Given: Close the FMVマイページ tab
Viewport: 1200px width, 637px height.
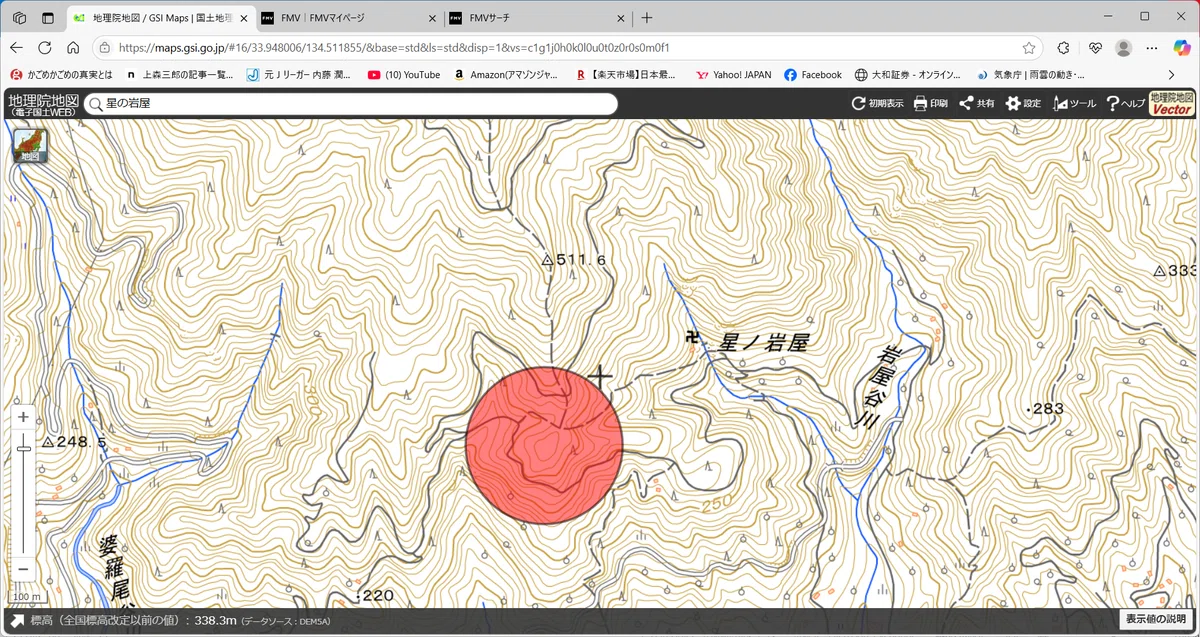Looking at the screenshot, I should point(432,18).
